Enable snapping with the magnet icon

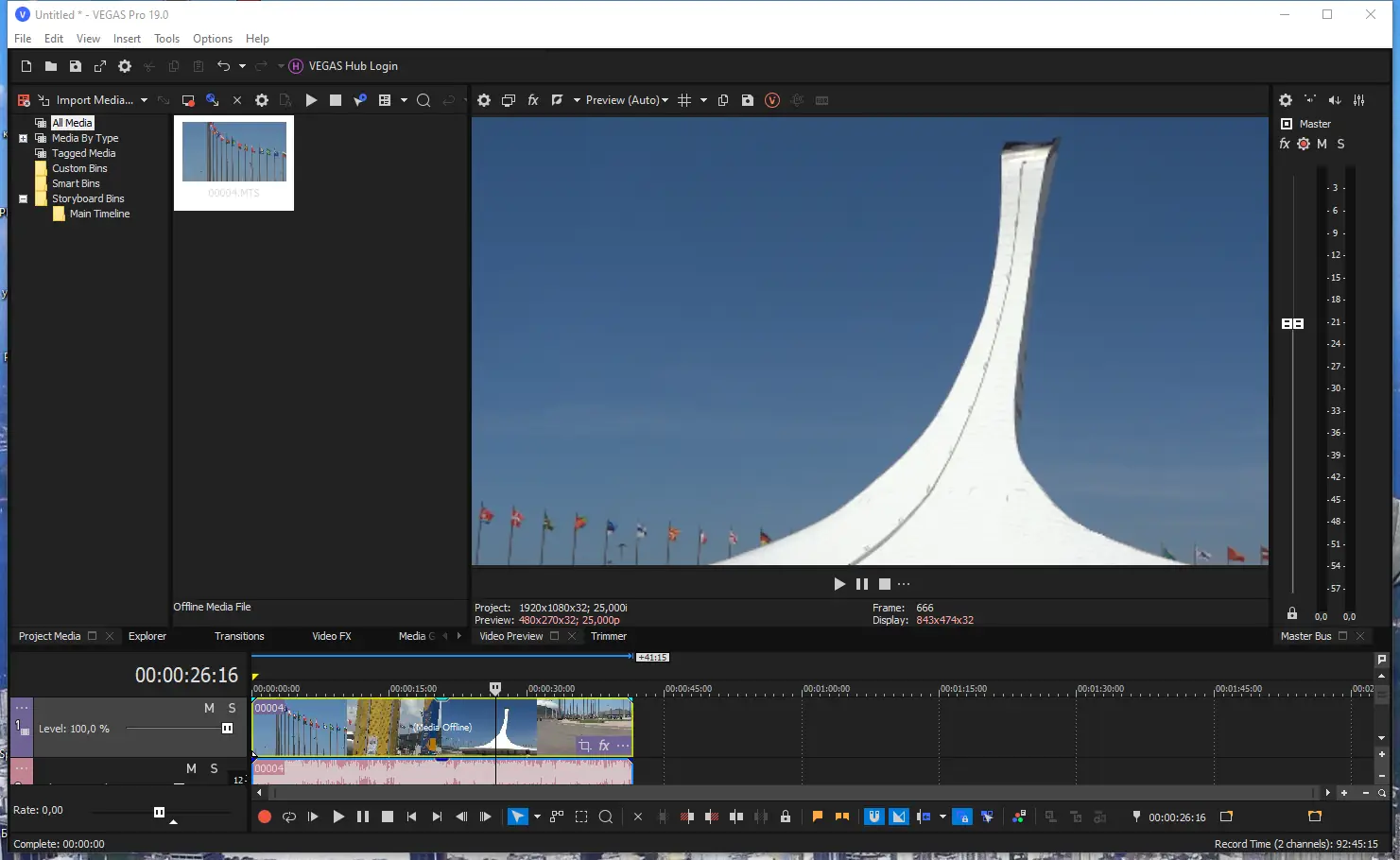[x=874, y=817]
